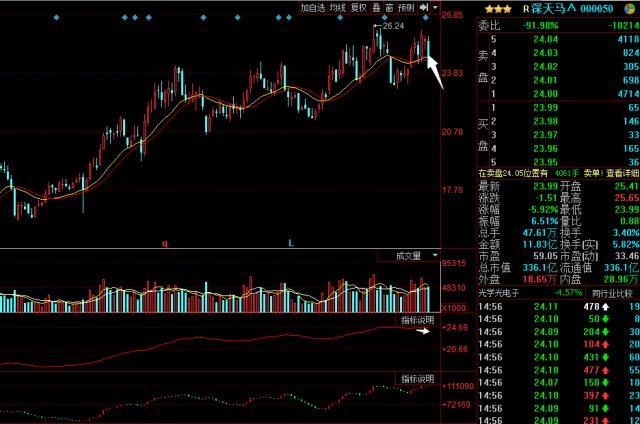Click the red up arrow beside volume 477
The image size is (640, 424).
(x=605, y=370)
